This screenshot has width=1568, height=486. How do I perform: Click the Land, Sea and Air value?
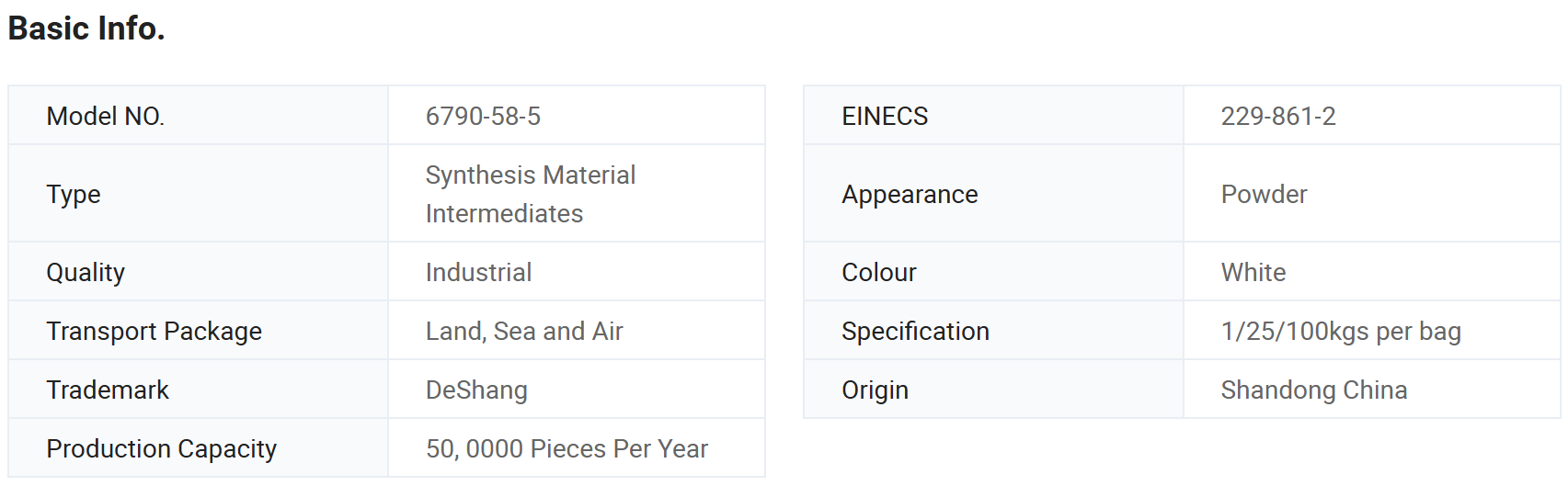[524, 331]
